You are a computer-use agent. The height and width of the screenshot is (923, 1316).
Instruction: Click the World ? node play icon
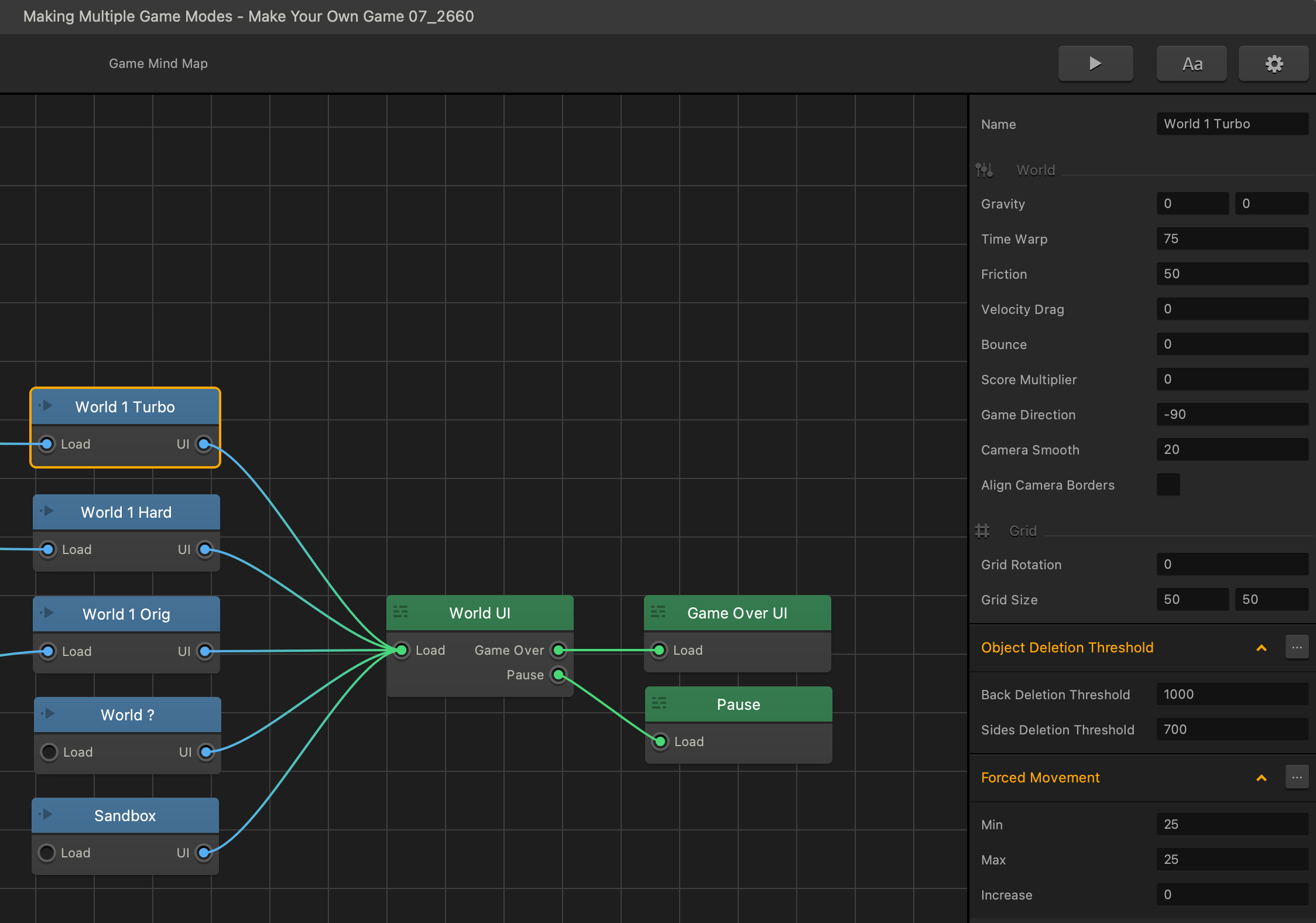pos(49,714)
